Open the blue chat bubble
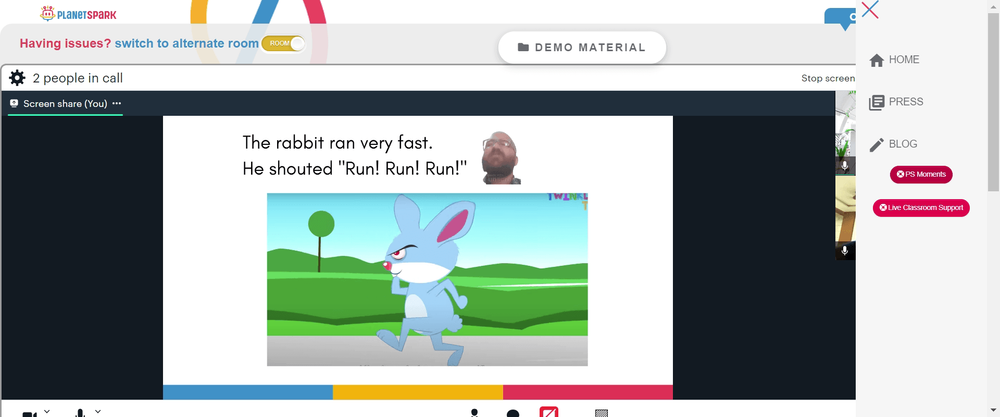The image size is (1000, 417). 840,18
